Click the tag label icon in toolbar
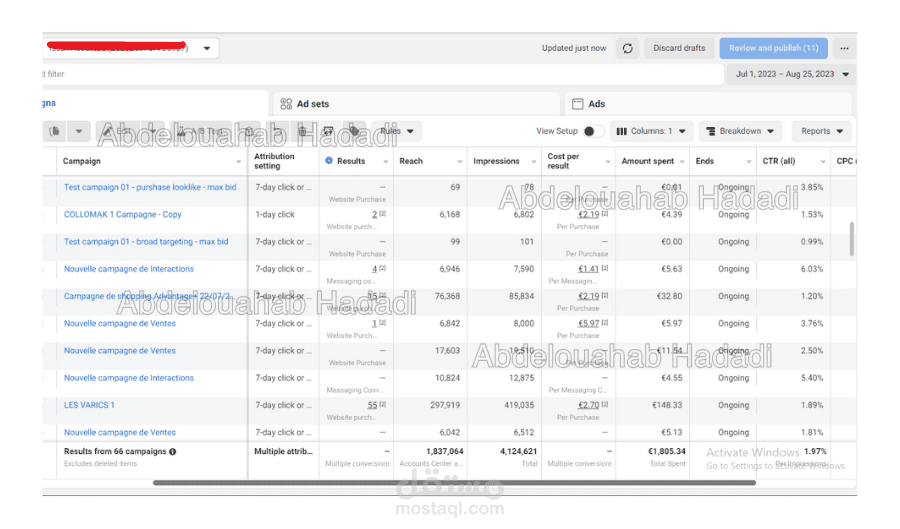This screenshot has width=900, height=529. [354, 131]
